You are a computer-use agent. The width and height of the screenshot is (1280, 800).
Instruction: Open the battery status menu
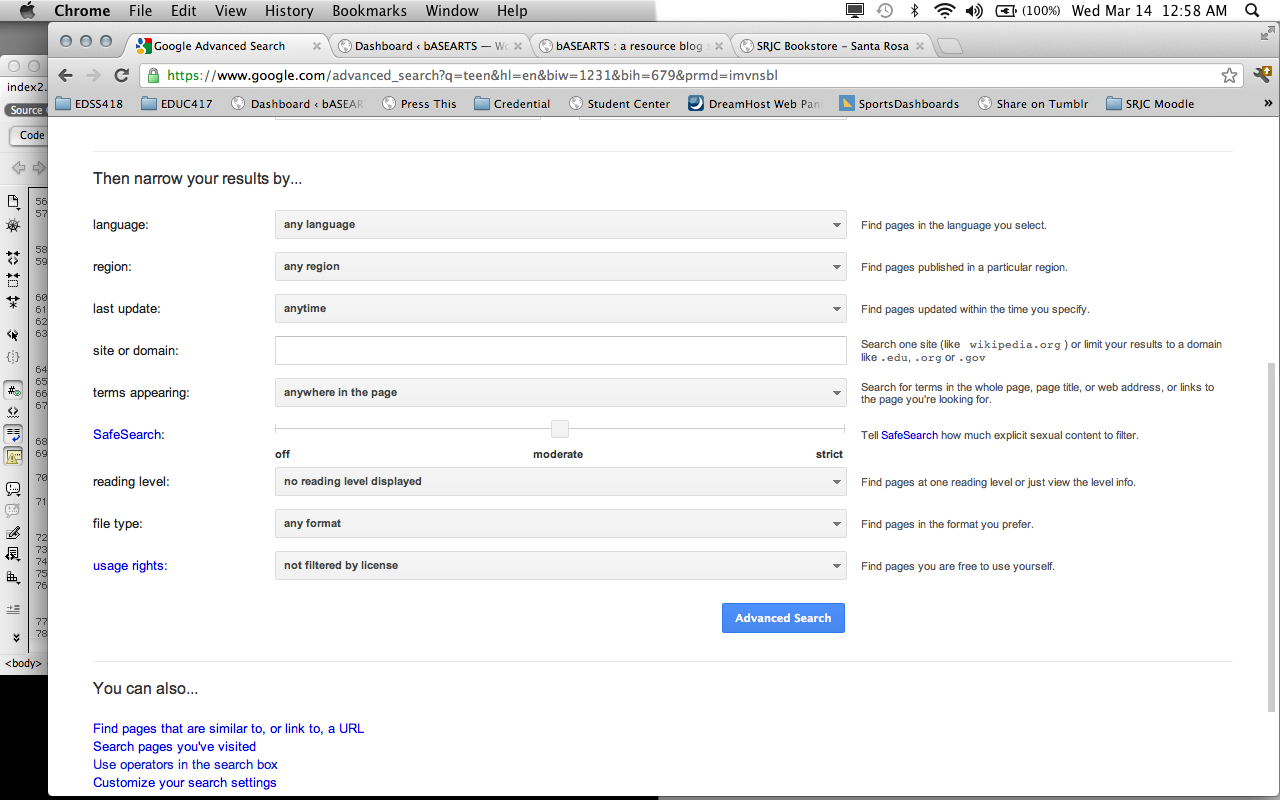click(x=1028, y=11)
